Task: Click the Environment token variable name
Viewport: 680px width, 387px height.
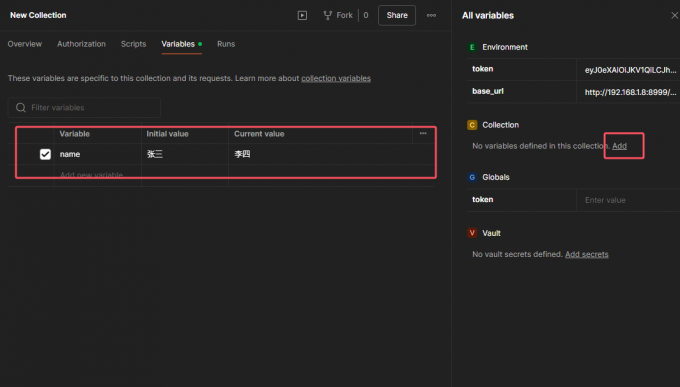Action: point(482,69)
